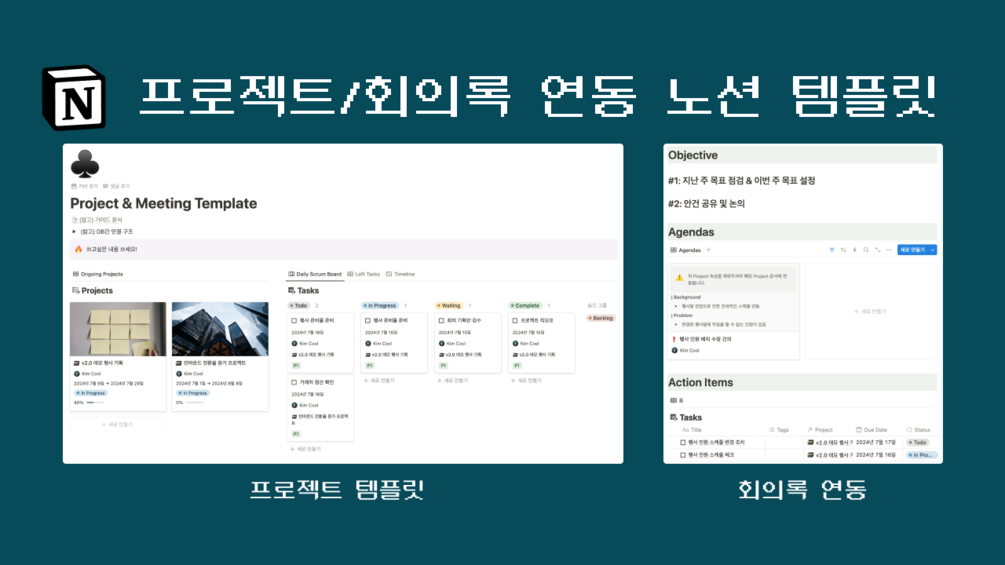Screen dimensions: 1005x565
Task: Click the red exclamation agenda item icon
Action: pos(674,339)
